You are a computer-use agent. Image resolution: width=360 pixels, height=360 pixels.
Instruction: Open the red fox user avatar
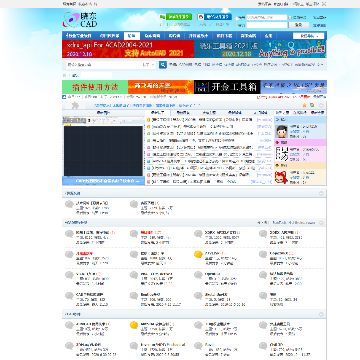[282, 177]
